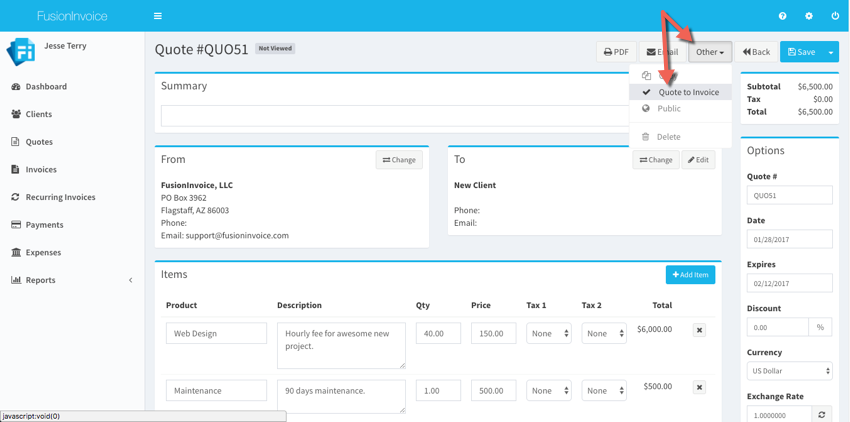
Task: Expand the Other dropdown button
Action: pos(710,52)
